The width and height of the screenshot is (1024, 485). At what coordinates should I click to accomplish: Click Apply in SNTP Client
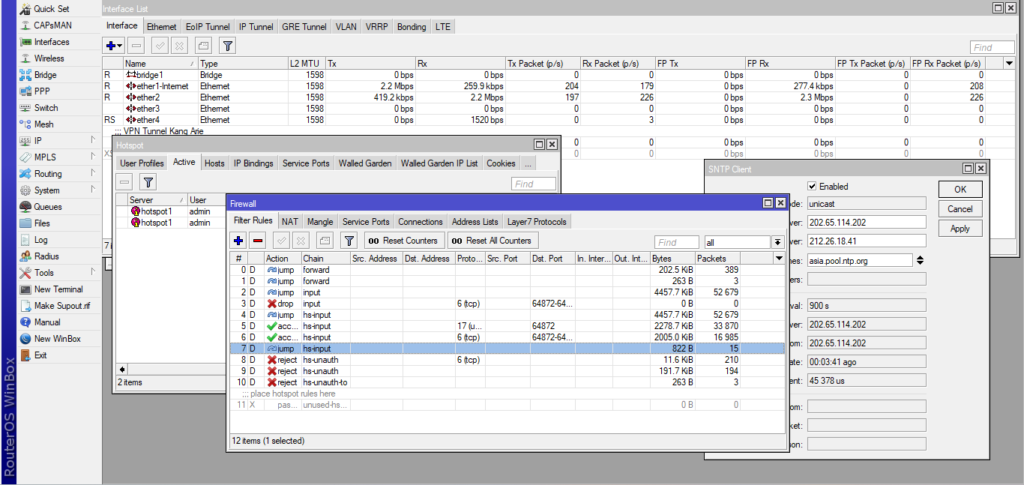[960, 228]
